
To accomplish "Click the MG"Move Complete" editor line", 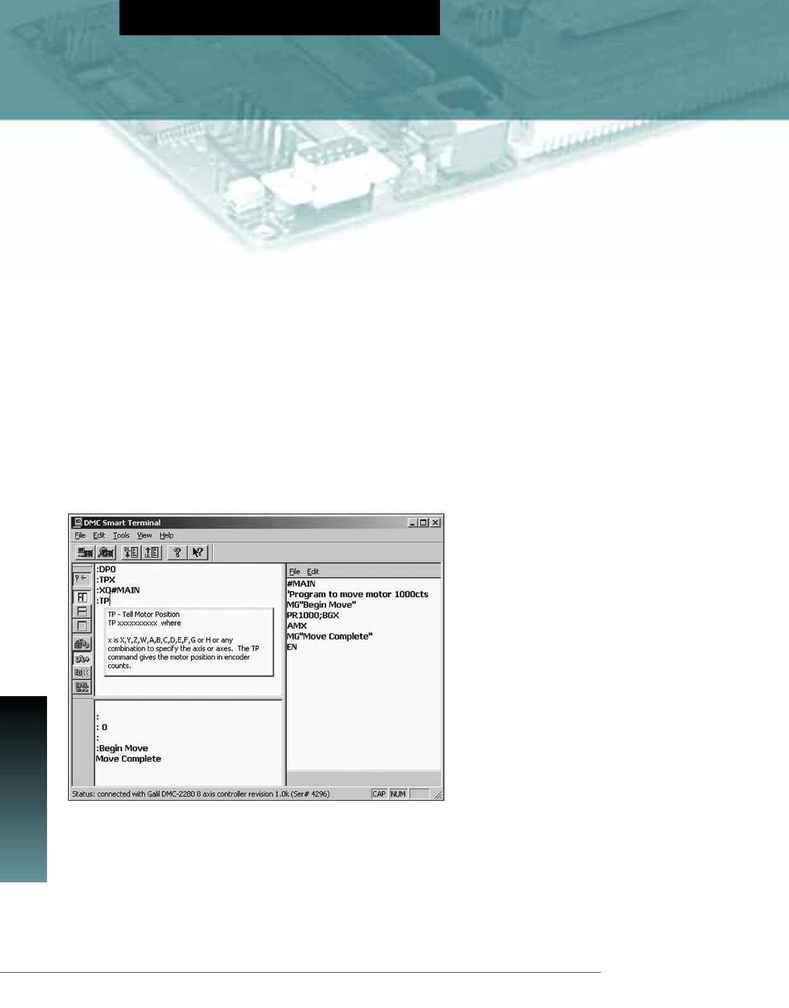I will coord(330,636).
